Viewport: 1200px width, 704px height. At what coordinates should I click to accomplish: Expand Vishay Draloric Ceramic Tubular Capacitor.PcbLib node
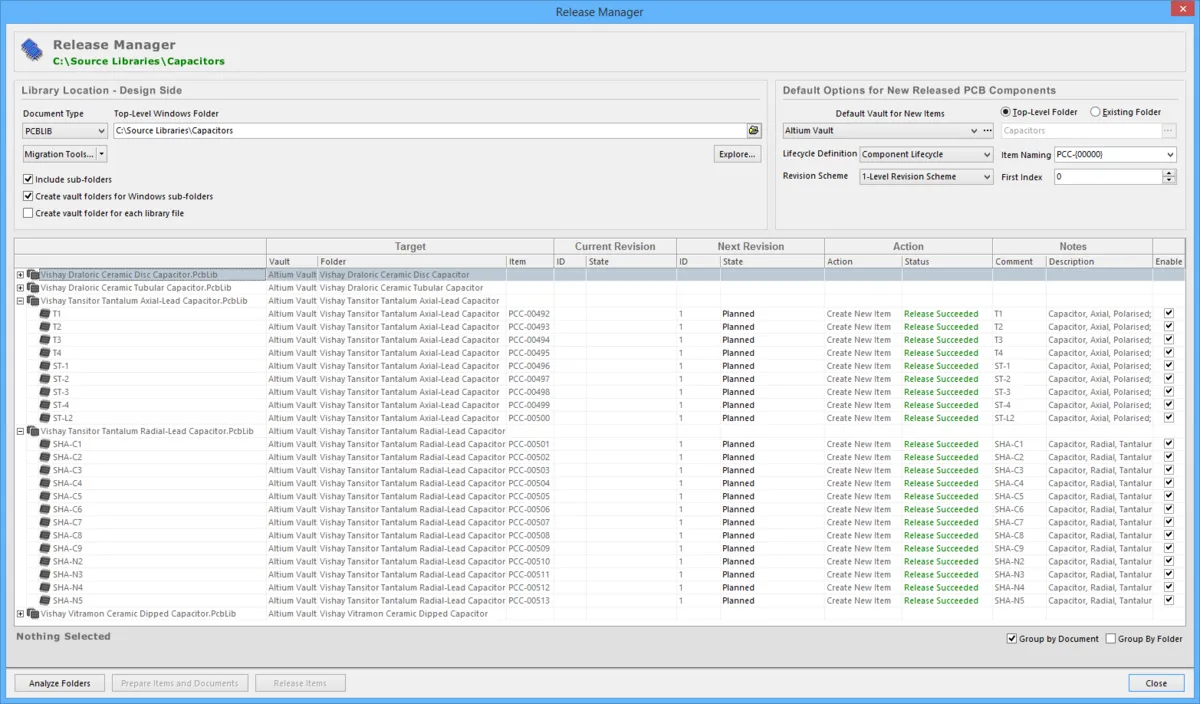tap(21, 288)
